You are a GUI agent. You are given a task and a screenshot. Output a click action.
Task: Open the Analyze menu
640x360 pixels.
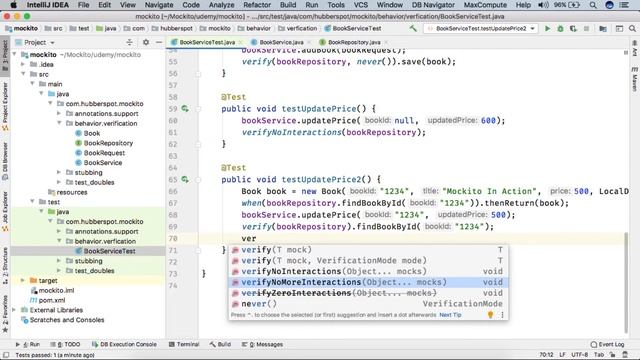pos(221,5)
